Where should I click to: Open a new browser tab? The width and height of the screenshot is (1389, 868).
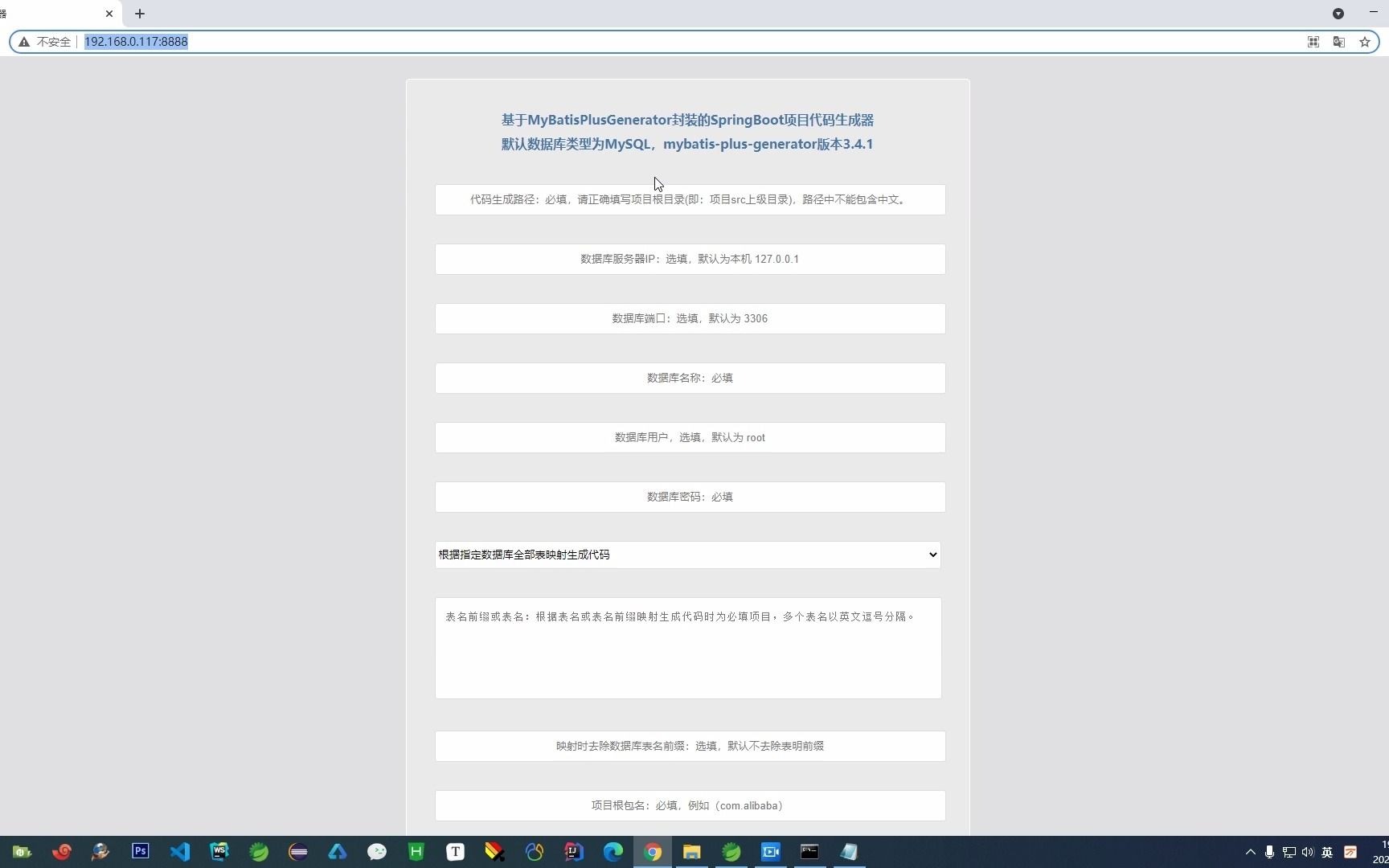[140, 14]
